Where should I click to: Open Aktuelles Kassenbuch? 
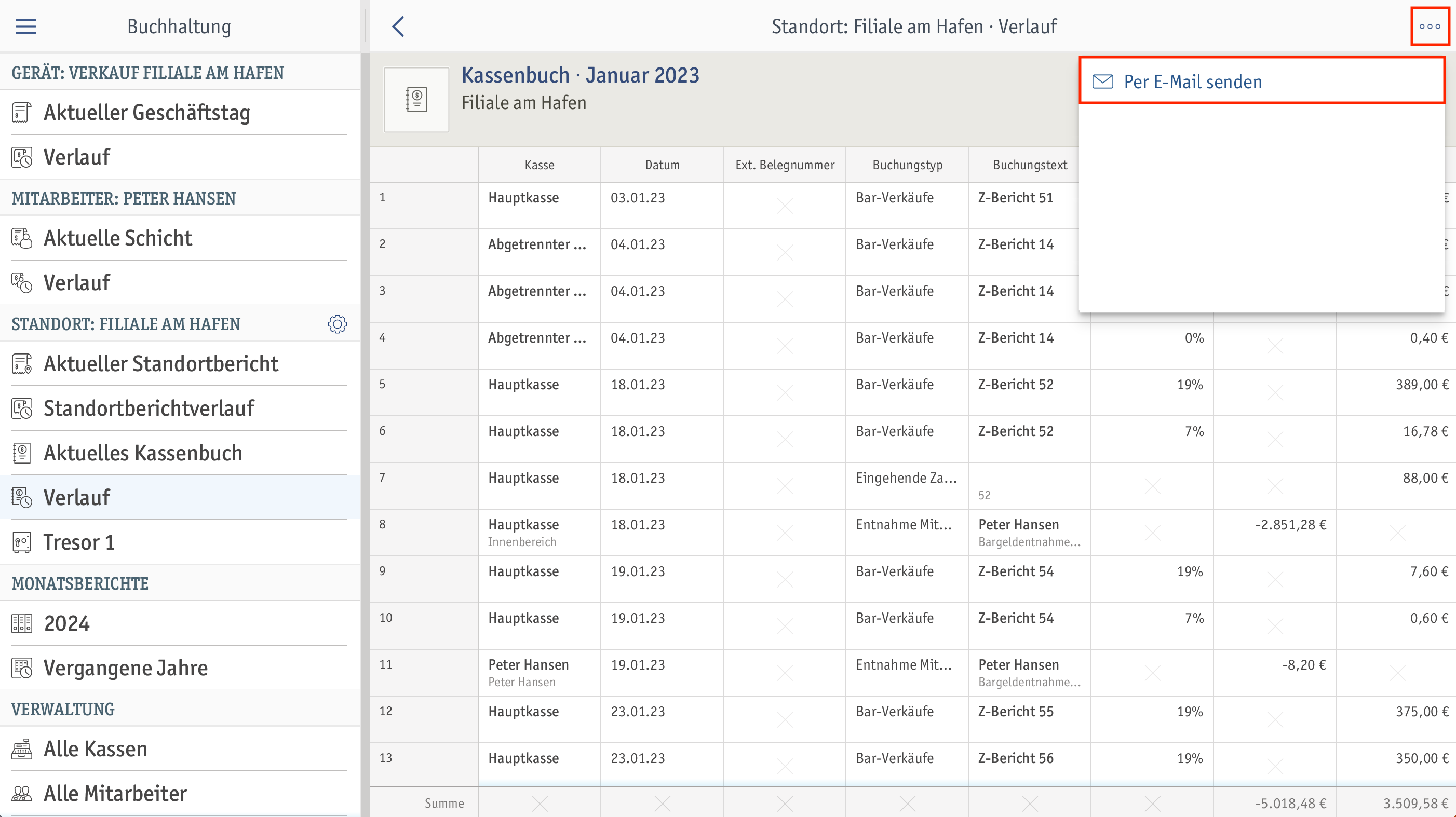coord(180,453)
